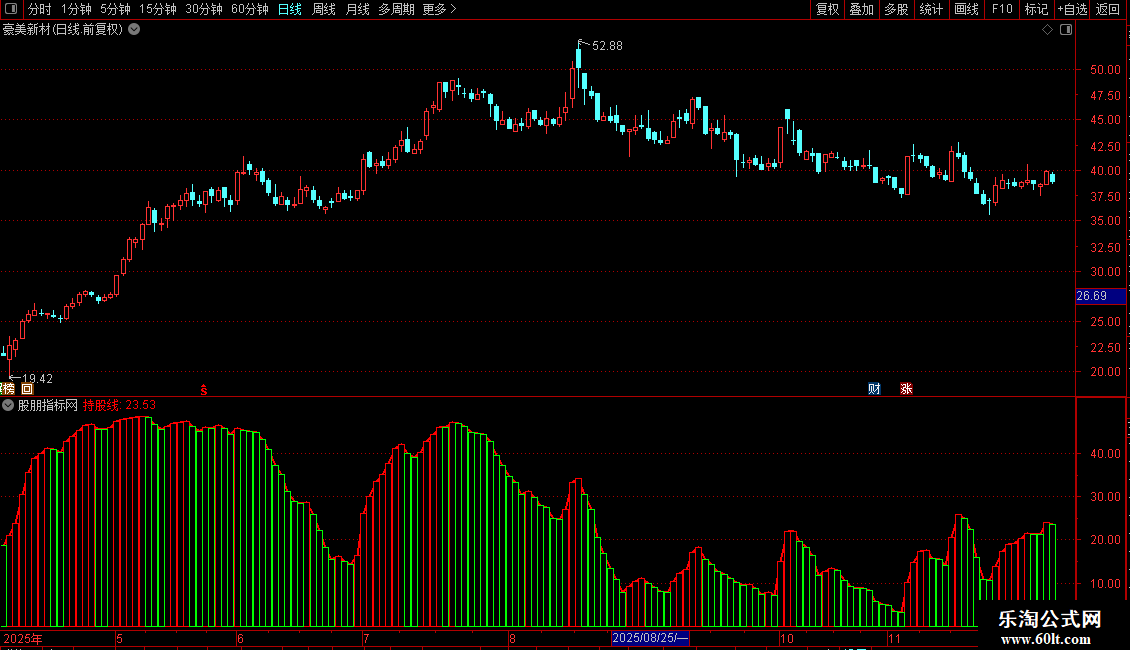
Task: Click the 2025/08/25 date cursor label
Action: click(x=651, y=638)
